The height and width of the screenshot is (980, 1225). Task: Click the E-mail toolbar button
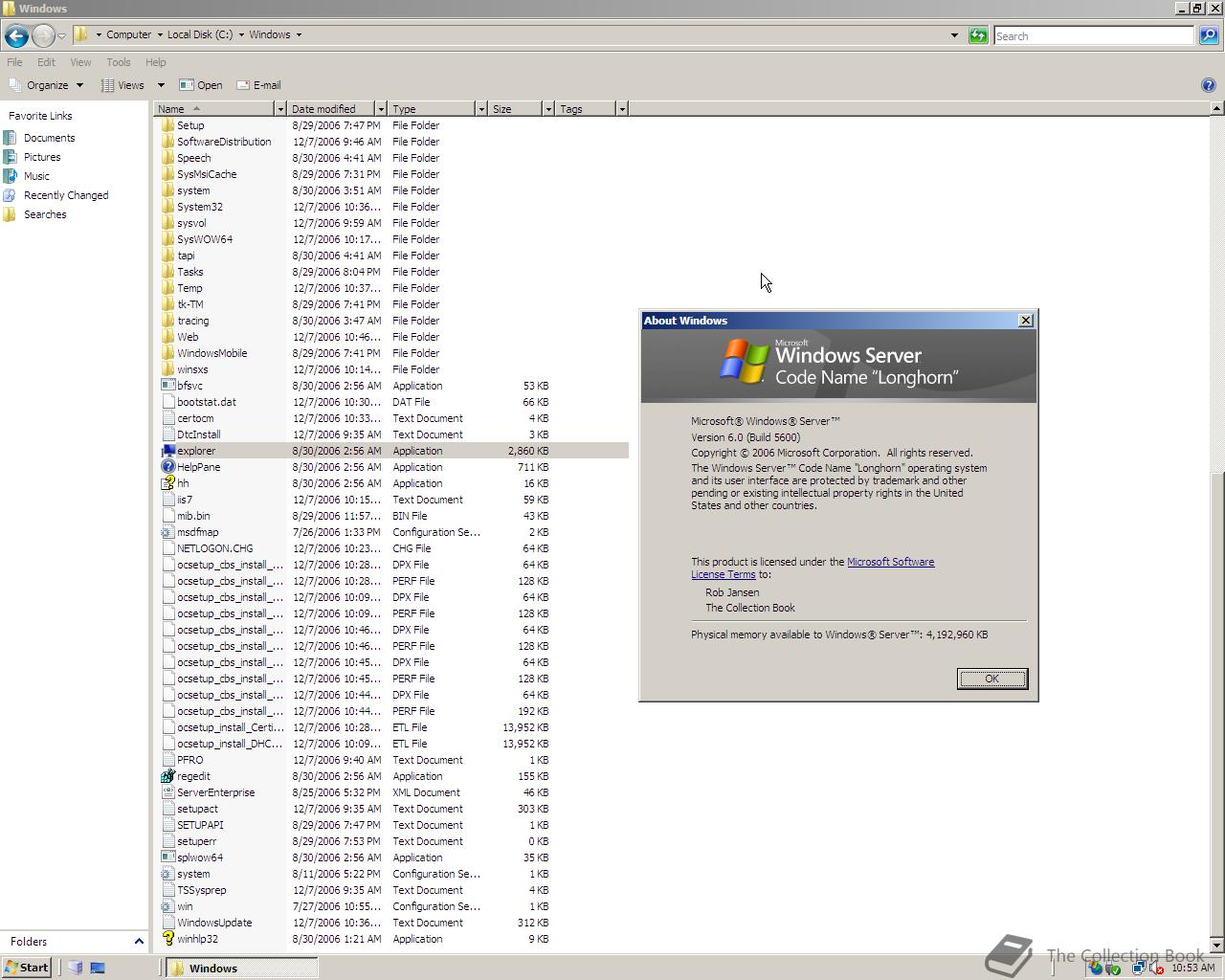click(258, 85)
